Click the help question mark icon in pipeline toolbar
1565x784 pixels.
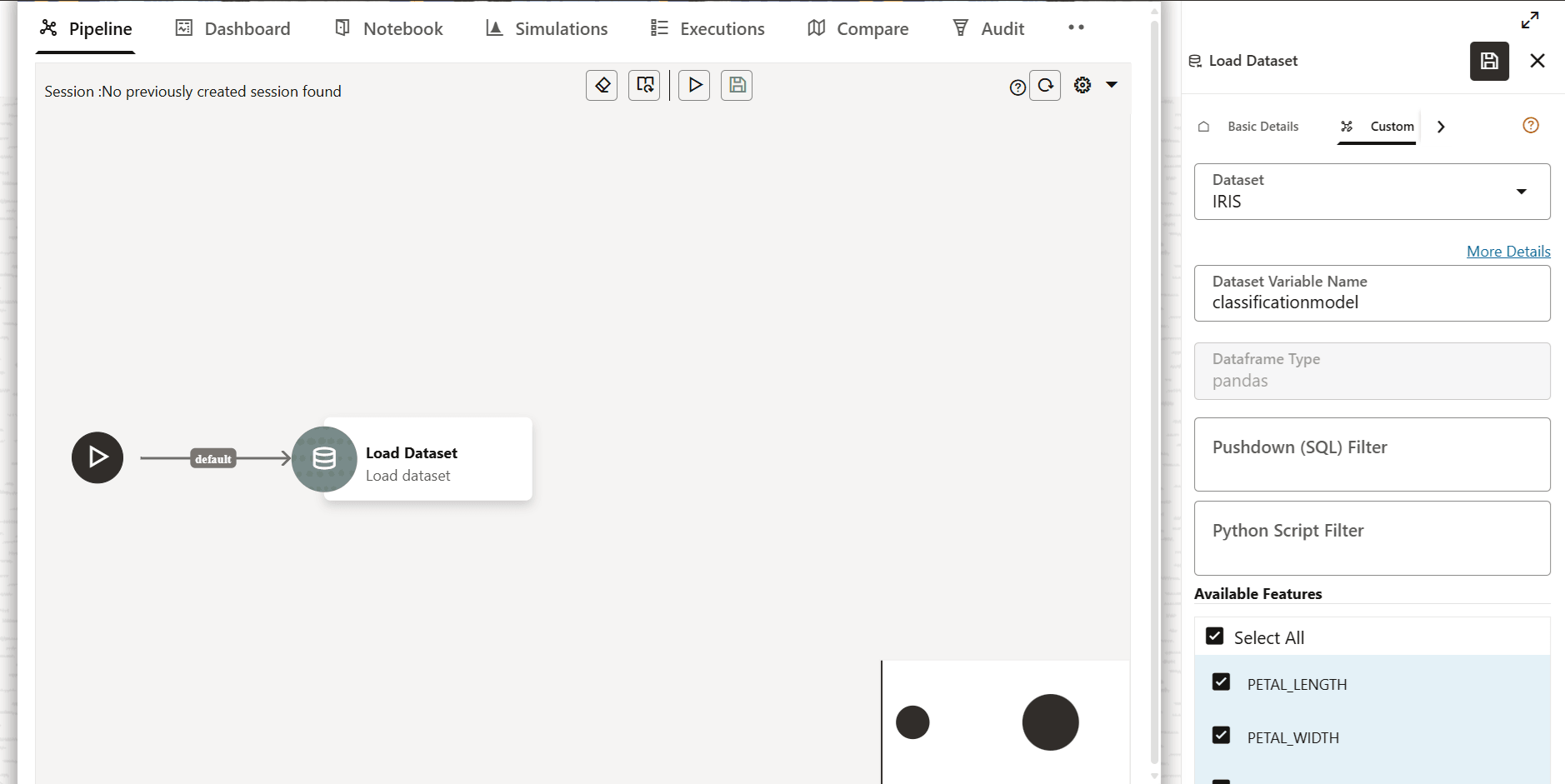(x=1018, y=86)
